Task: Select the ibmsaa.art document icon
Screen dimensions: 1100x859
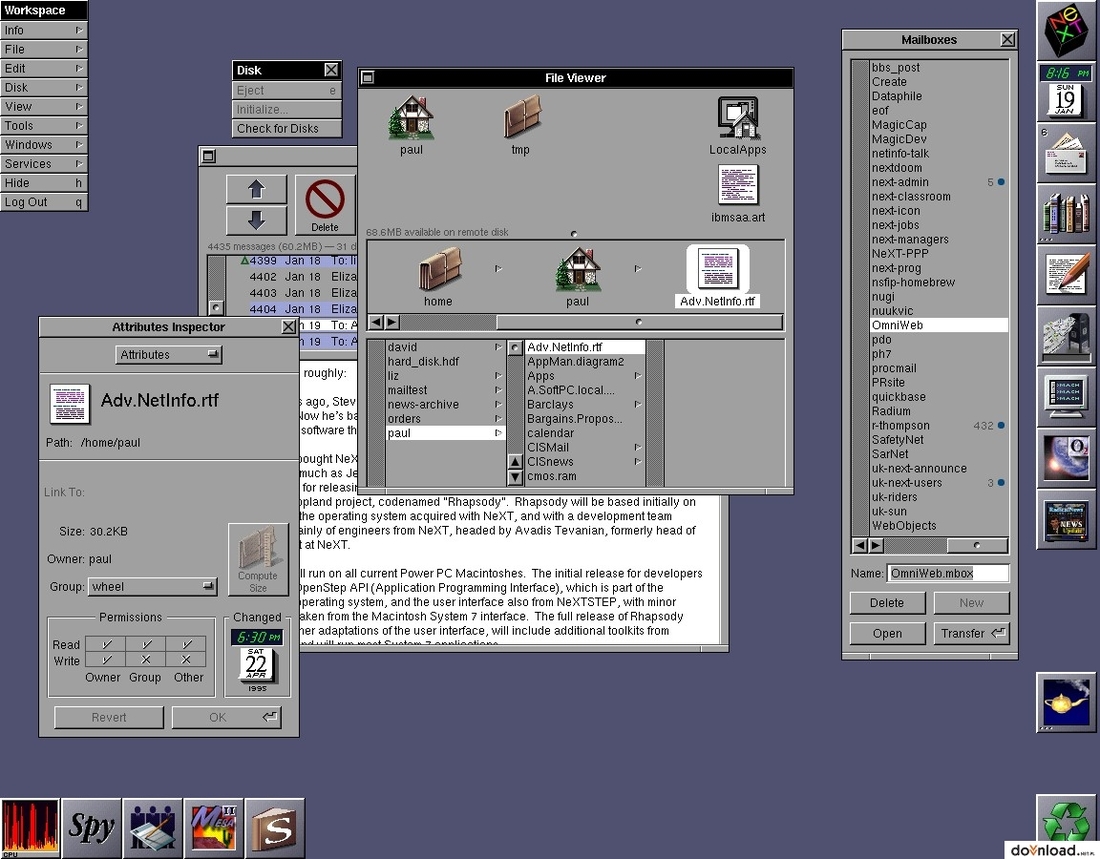Action: pos(738,185)
